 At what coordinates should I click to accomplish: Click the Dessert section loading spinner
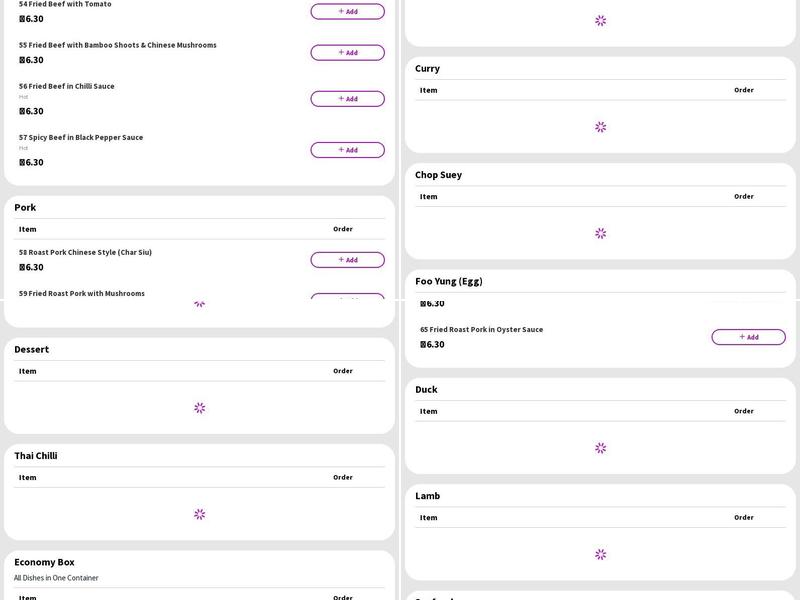[x=199, y=408]
